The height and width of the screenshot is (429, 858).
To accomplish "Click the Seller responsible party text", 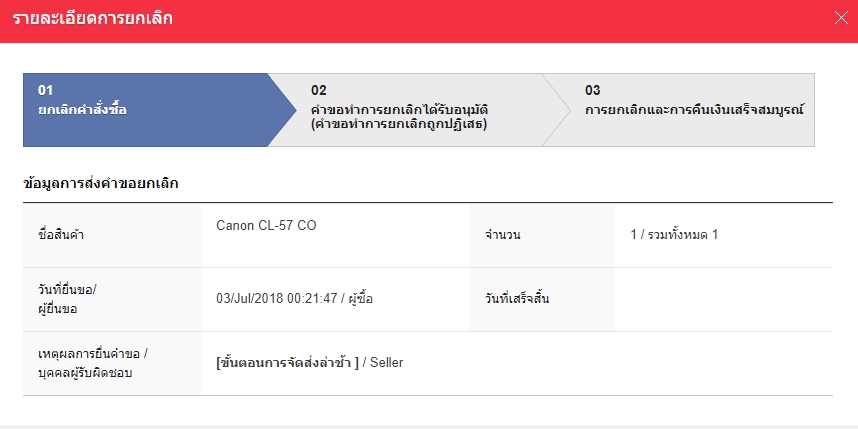I will point(386,362).
